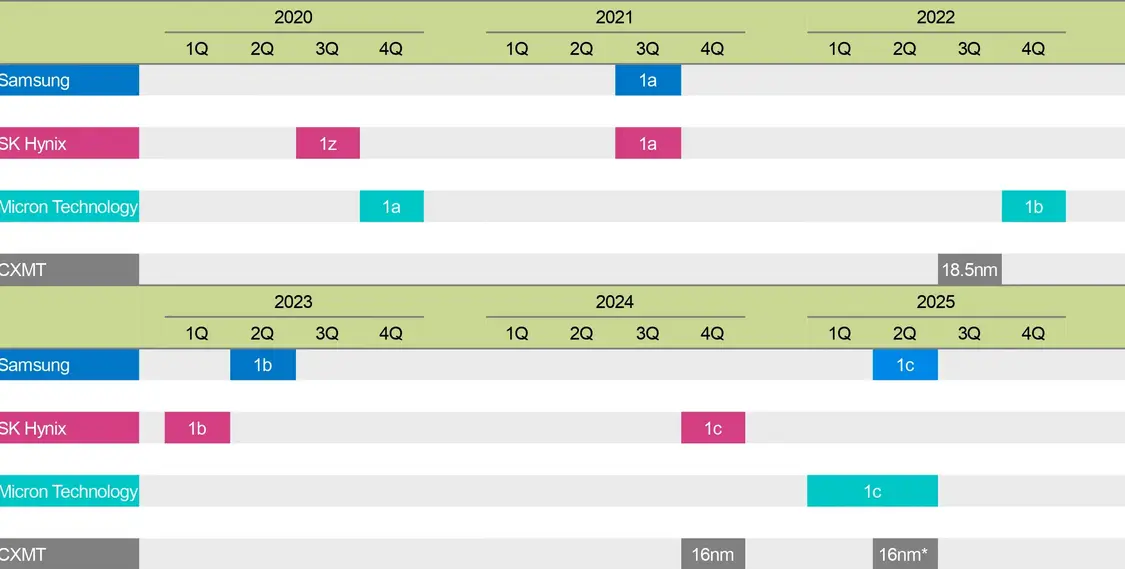Click Micron 1b block in 4Q 2022
This screenshot has width=1125, height=569.
pos(1034,206)
